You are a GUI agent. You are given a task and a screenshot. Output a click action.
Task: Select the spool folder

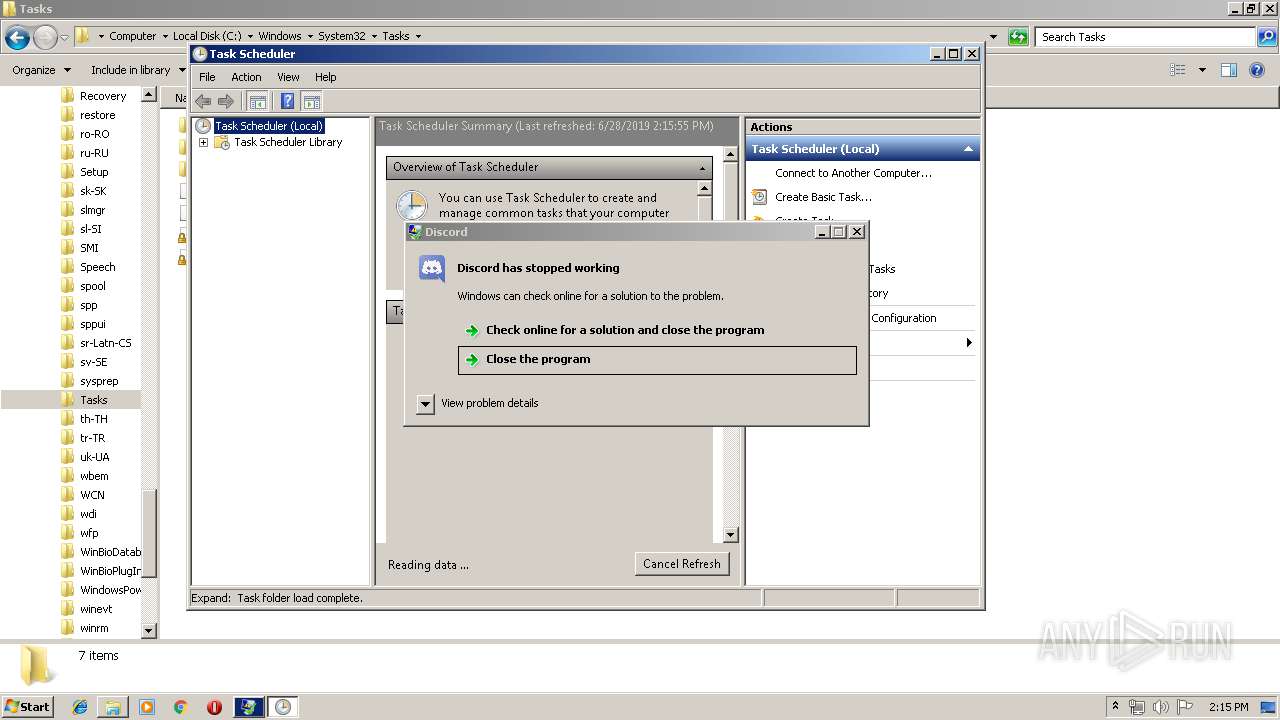click(x=93, y=286)
